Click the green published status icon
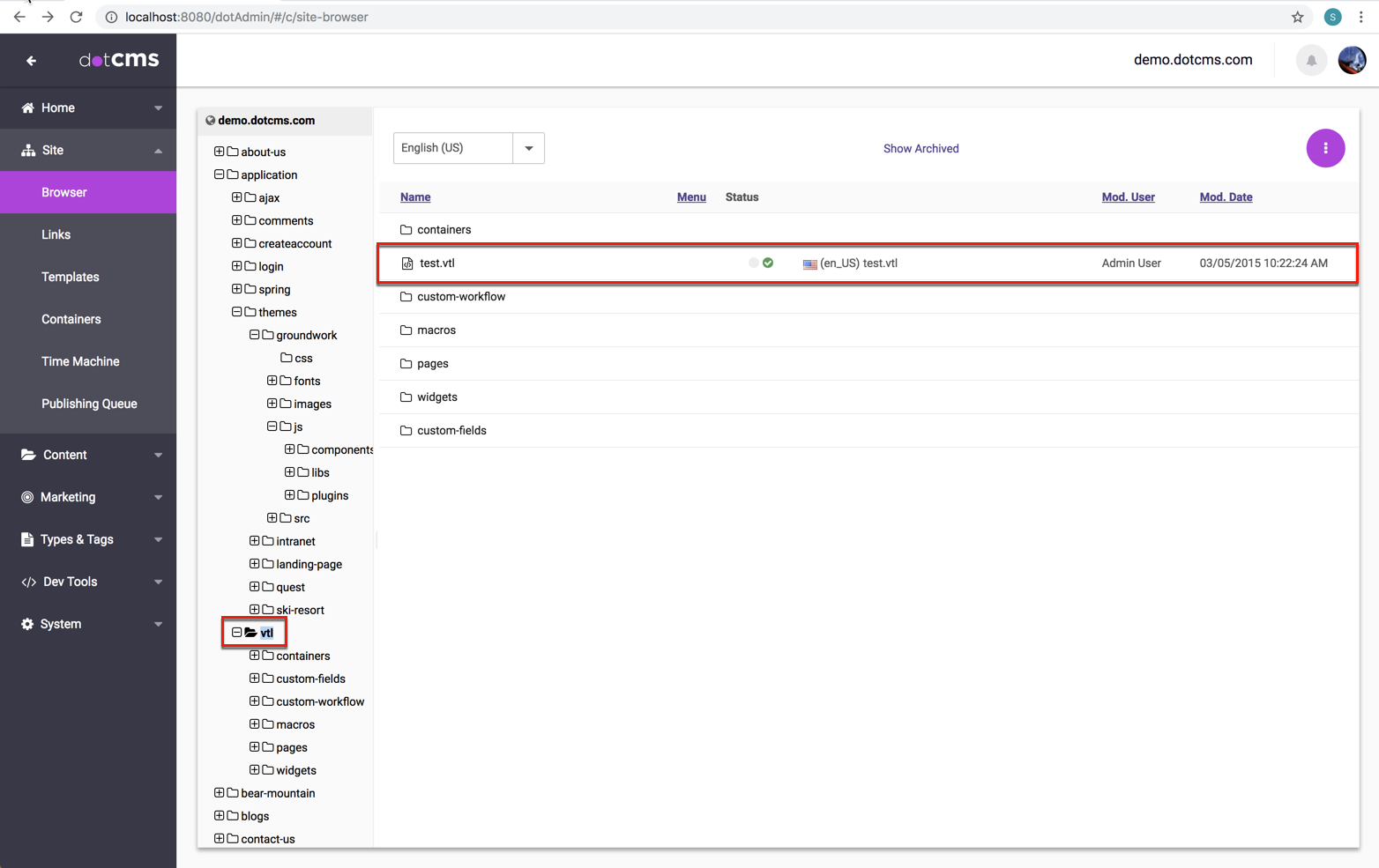This screenshot has width=1379, height=868. tap(768, 263)
